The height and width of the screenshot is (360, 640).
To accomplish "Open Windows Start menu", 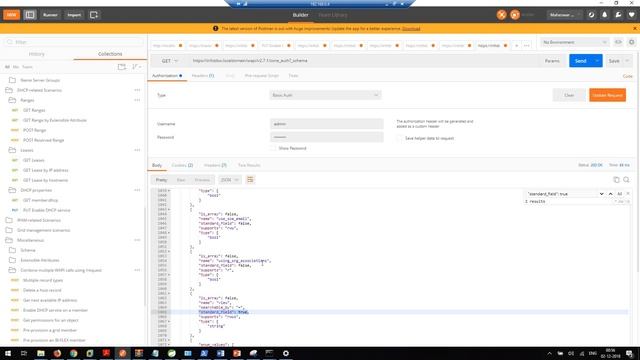I will (8, 353).
